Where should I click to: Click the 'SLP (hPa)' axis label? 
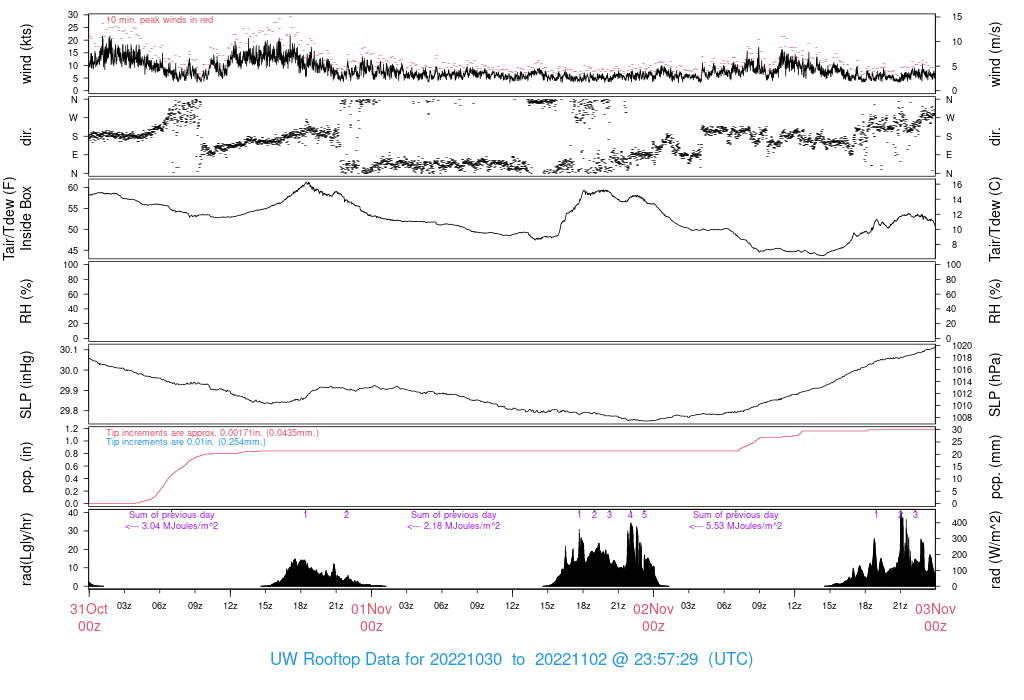995,385
